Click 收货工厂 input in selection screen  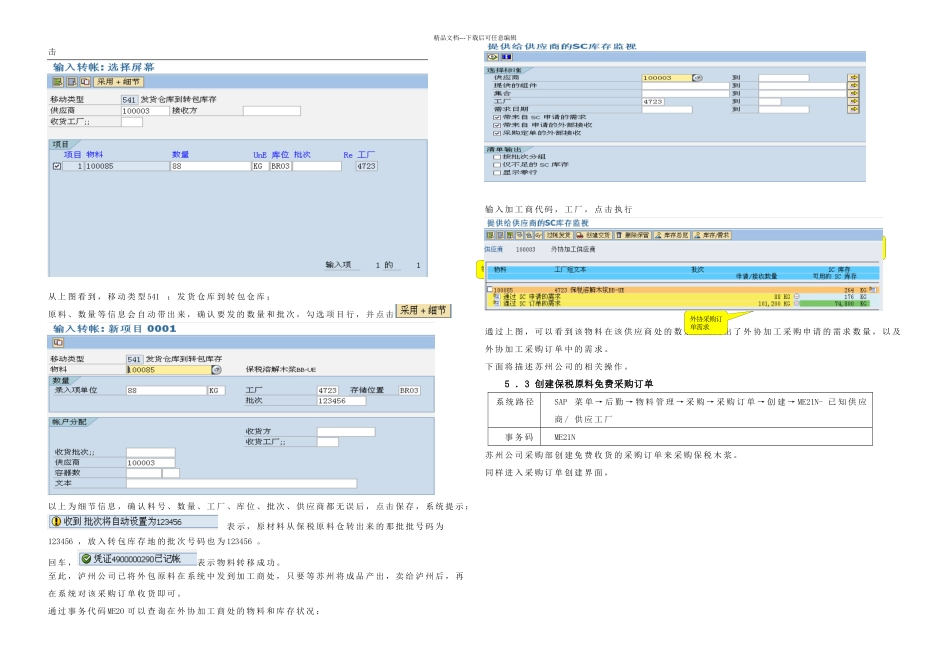point(131,122)
